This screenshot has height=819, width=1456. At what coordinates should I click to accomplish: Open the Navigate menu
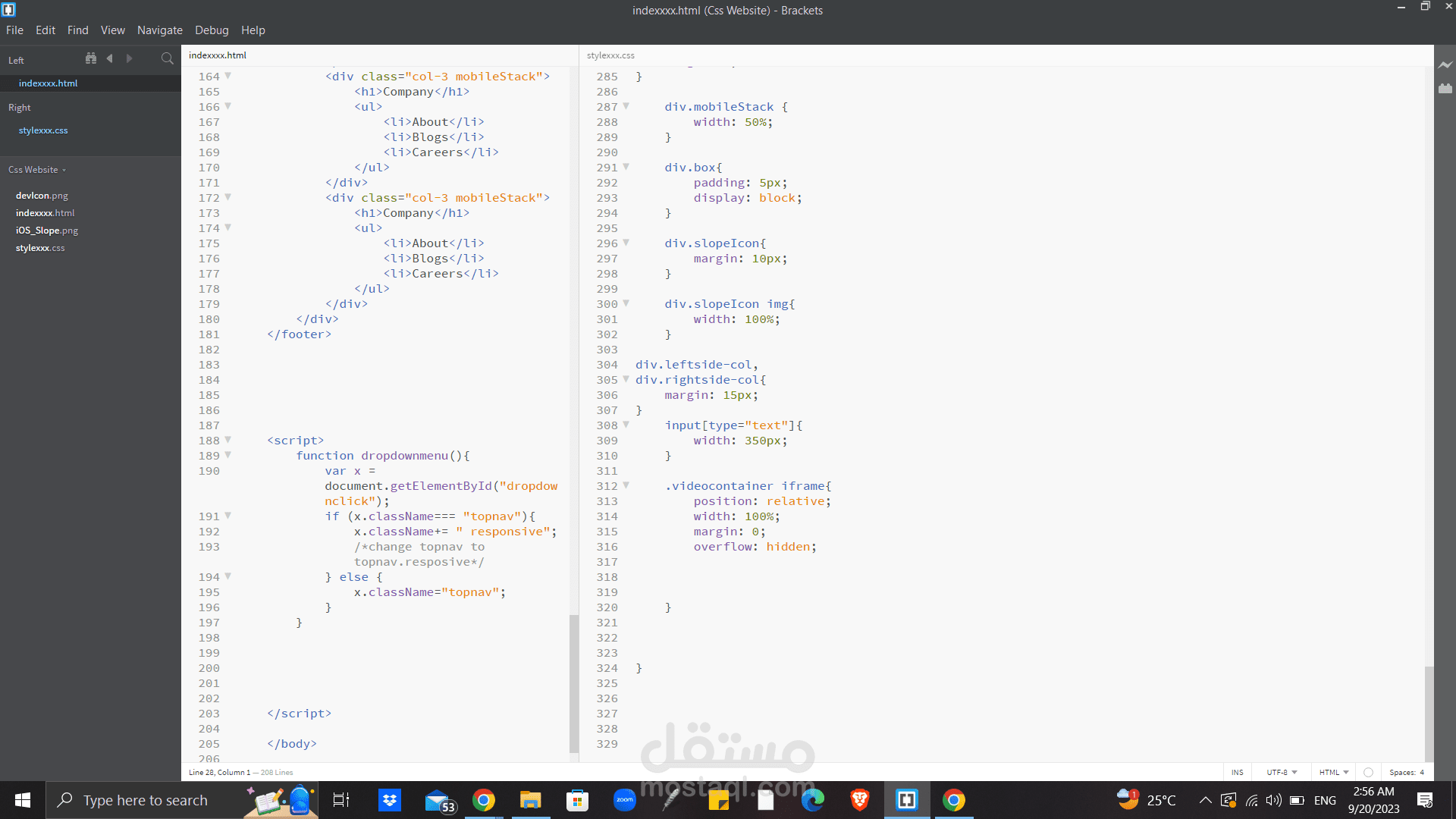click(159, 30)
